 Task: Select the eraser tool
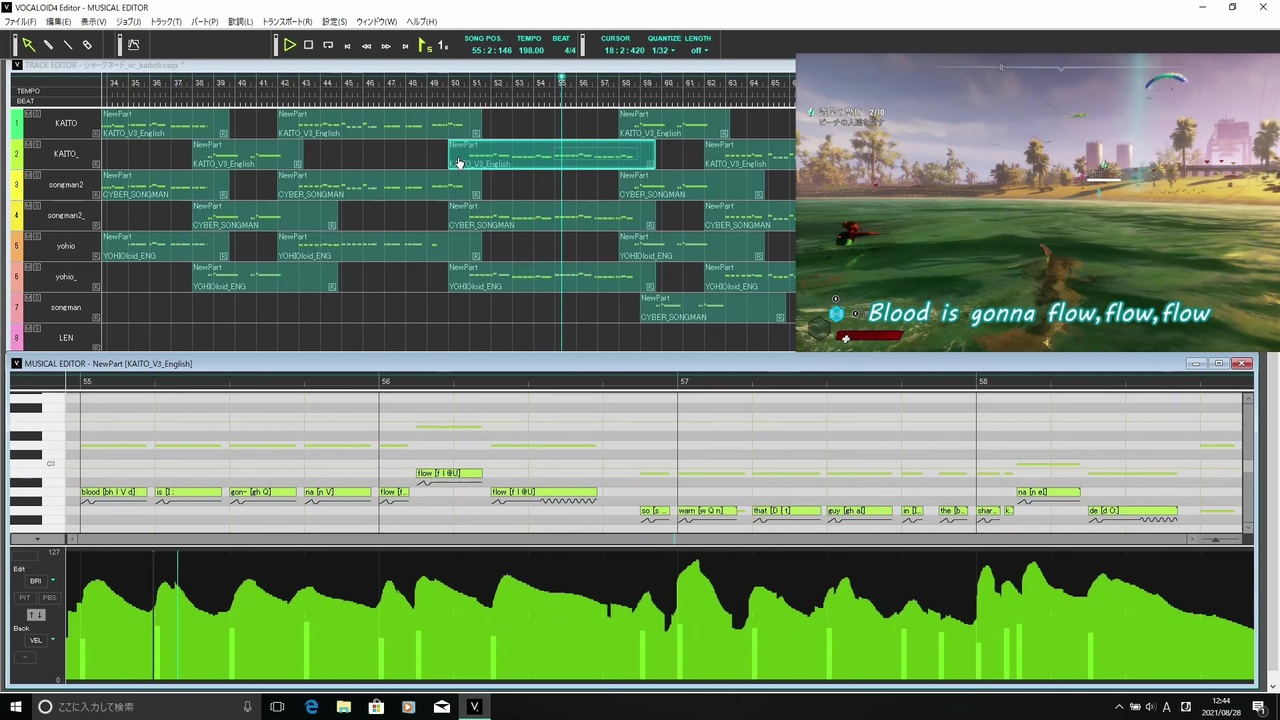(87, 45)
